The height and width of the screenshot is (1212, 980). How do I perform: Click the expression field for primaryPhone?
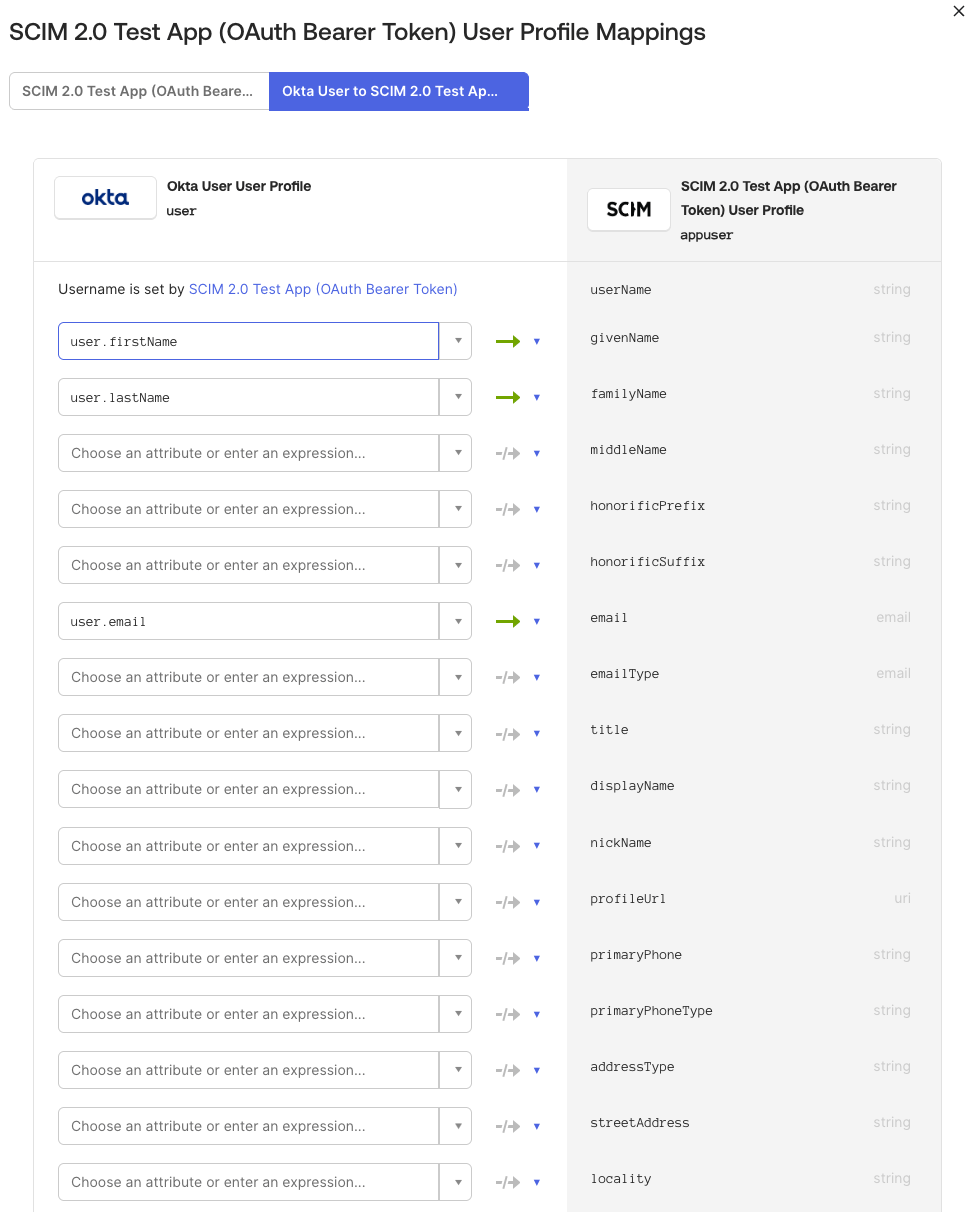pyautogui.click(x=249, y=958)
